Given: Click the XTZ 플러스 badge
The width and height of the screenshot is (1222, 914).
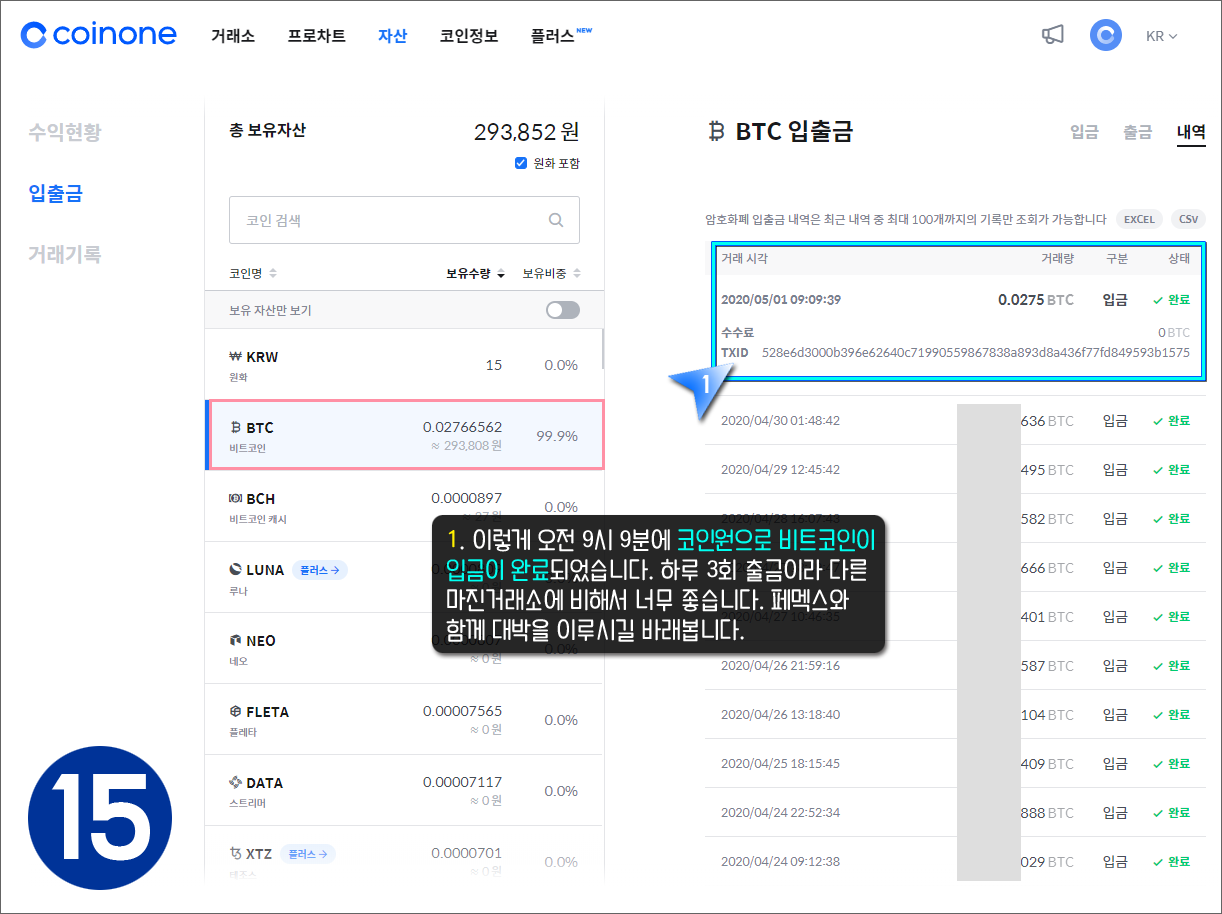Looking at the screenshot, I should coord(307,854).
